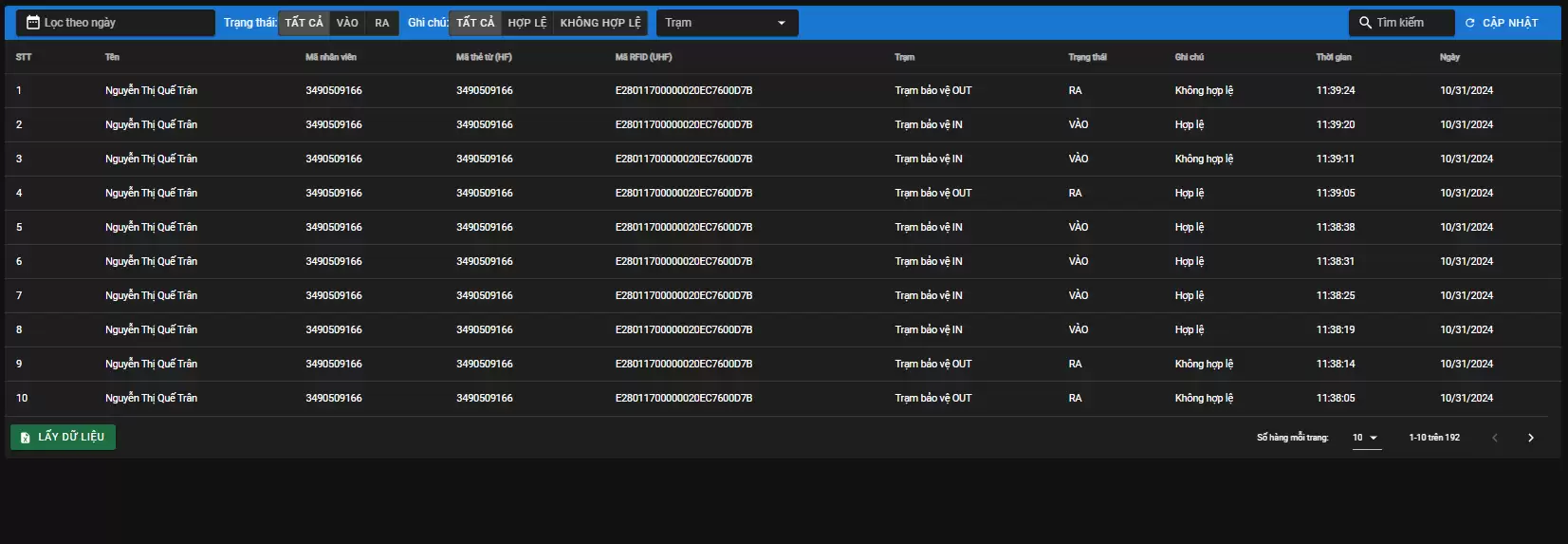Click the calendar icon in date filter
The image size is (1568, 544).
tap(33, 23)
